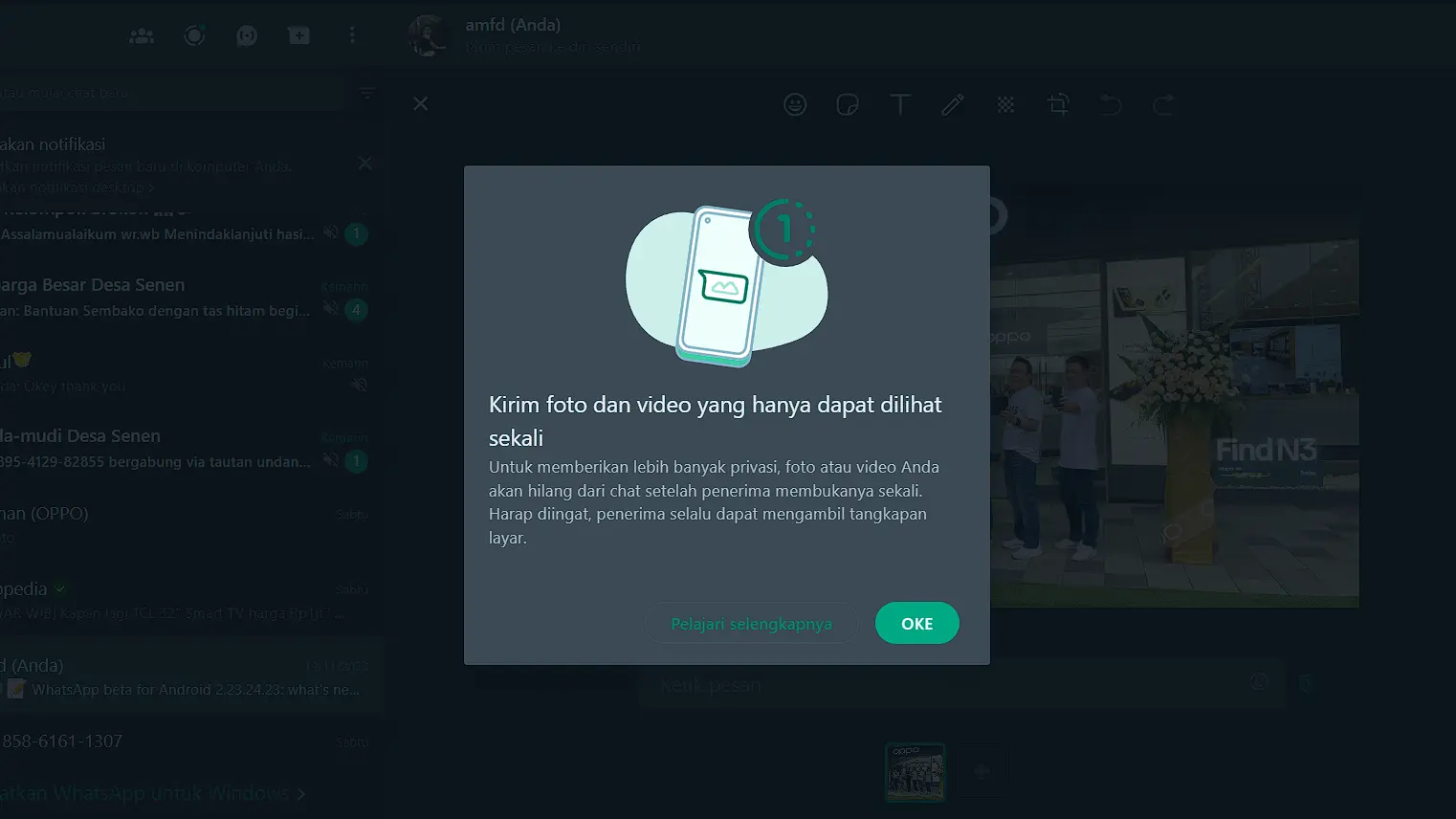Select the sticker tool in the editor toolbar
Screen dimensions: 1456x819
(x=848, y=104)
